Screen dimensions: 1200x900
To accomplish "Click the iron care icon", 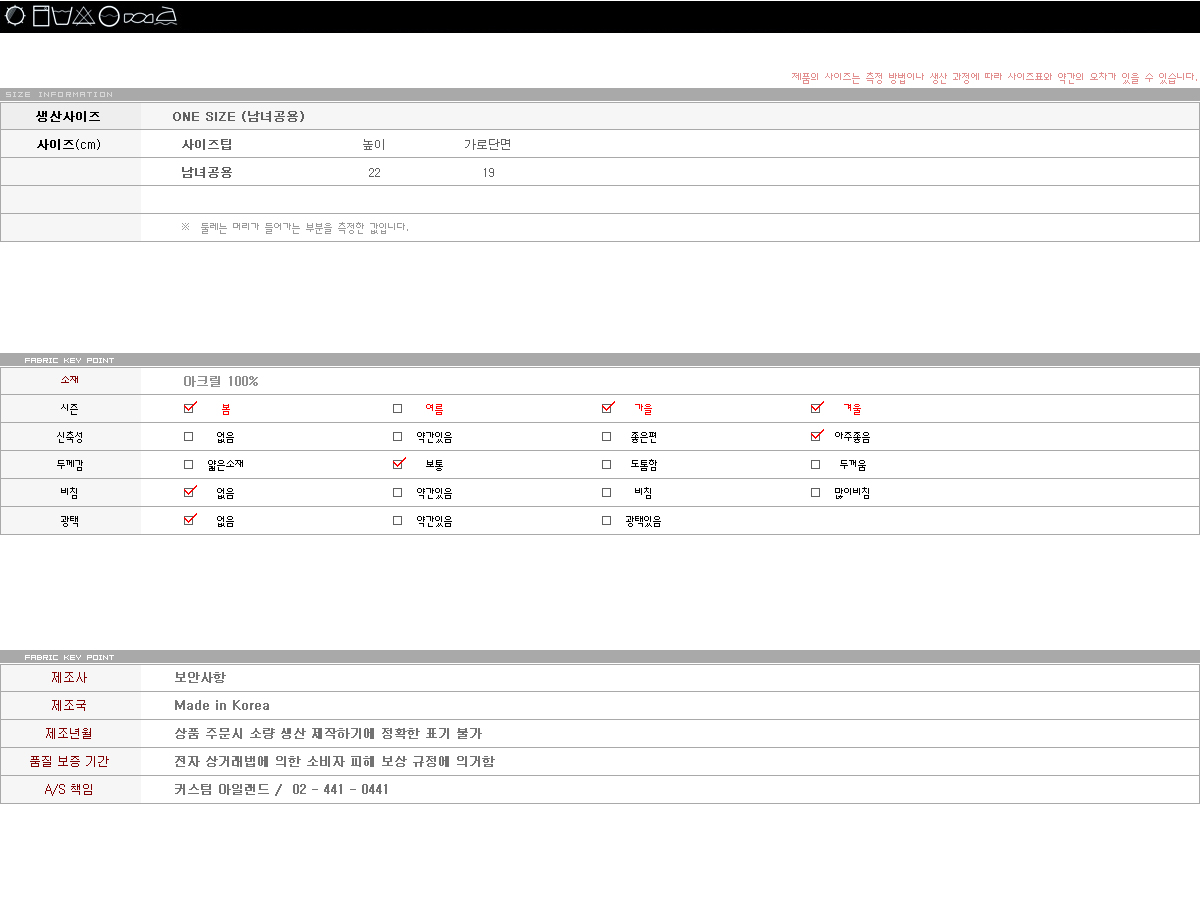I will click(167, 16).
